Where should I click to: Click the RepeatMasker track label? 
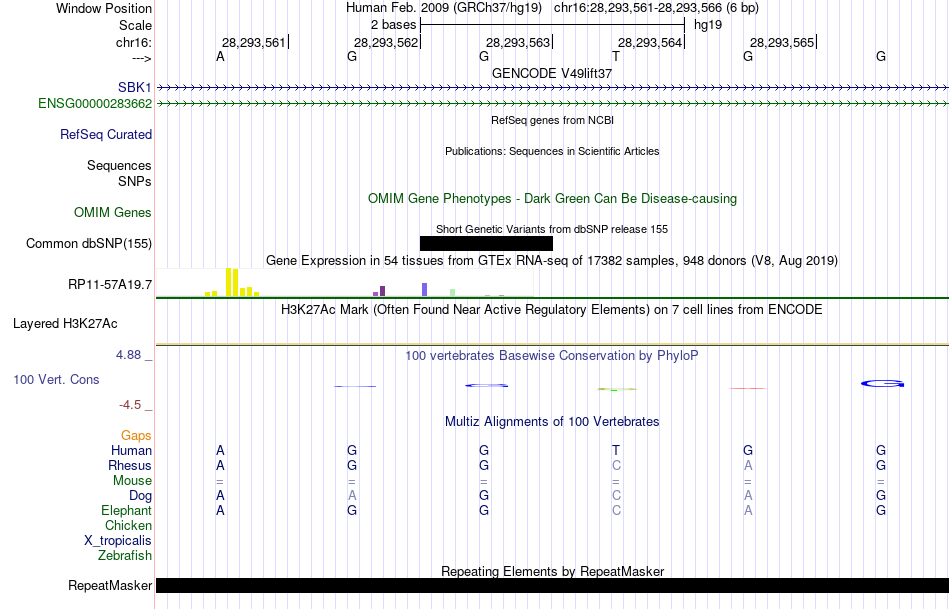point(110,585)
